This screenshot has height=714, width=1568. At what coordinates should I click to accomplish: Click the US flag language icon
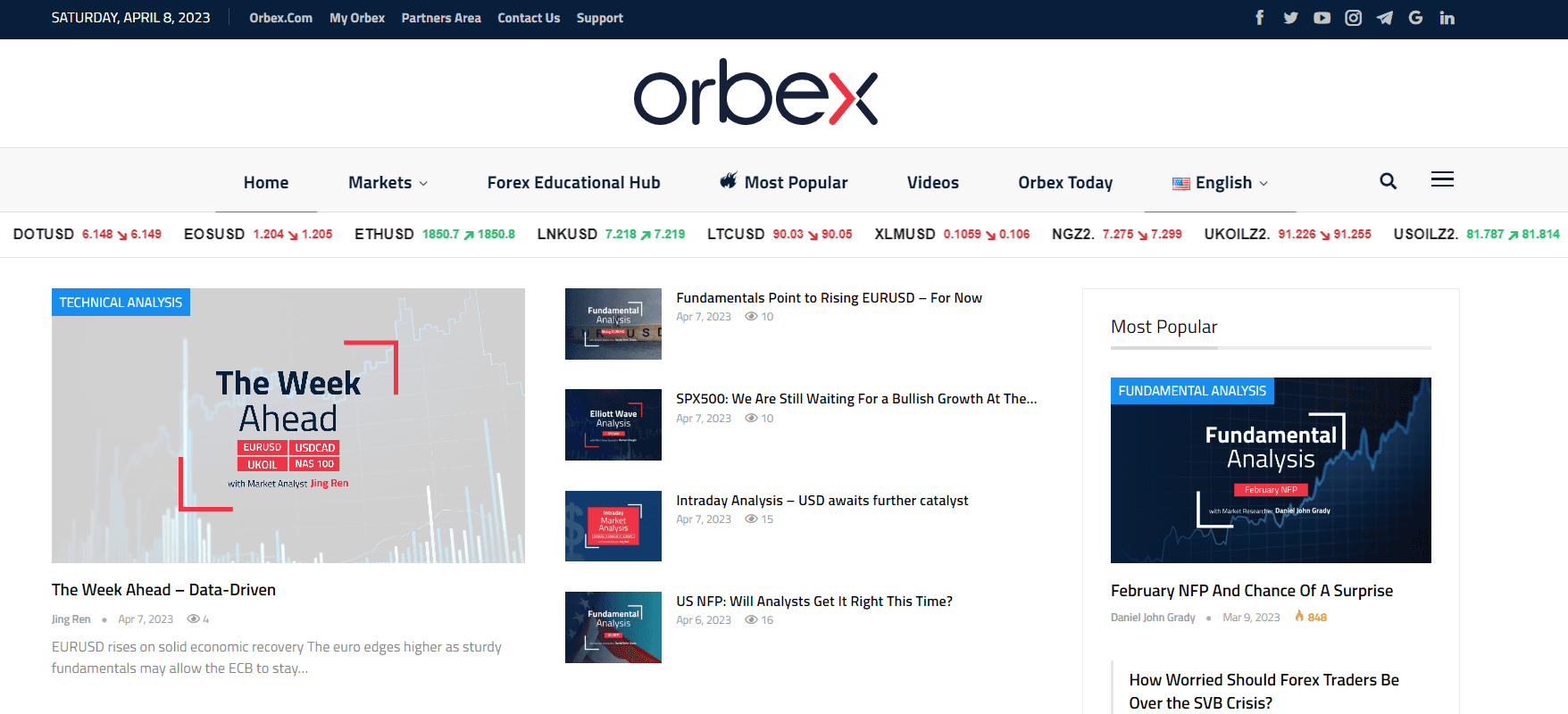(x=1180, y=183)
